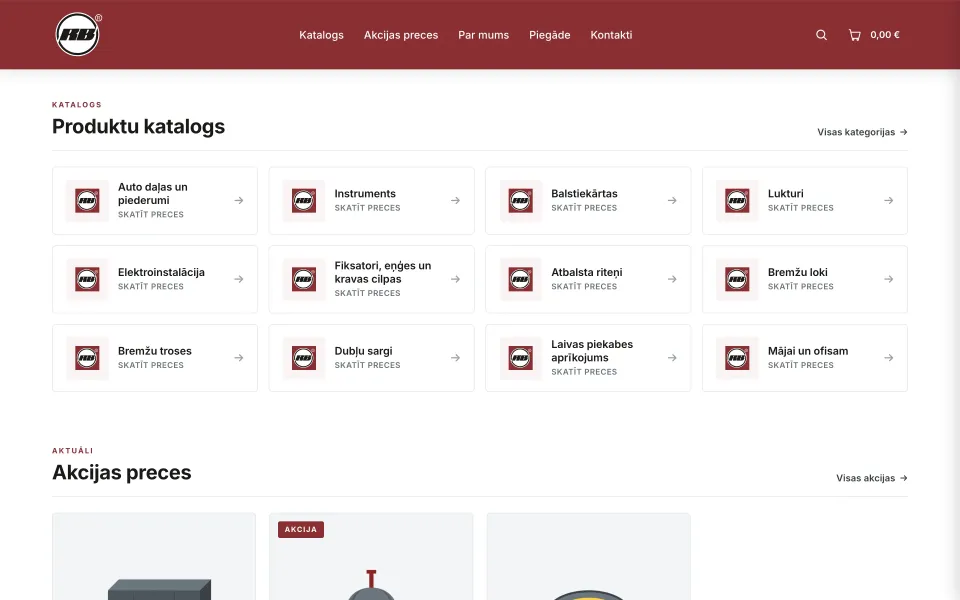Click the RB logo in the header
This screenshot has height=600, width=960.
pos(78,34)
